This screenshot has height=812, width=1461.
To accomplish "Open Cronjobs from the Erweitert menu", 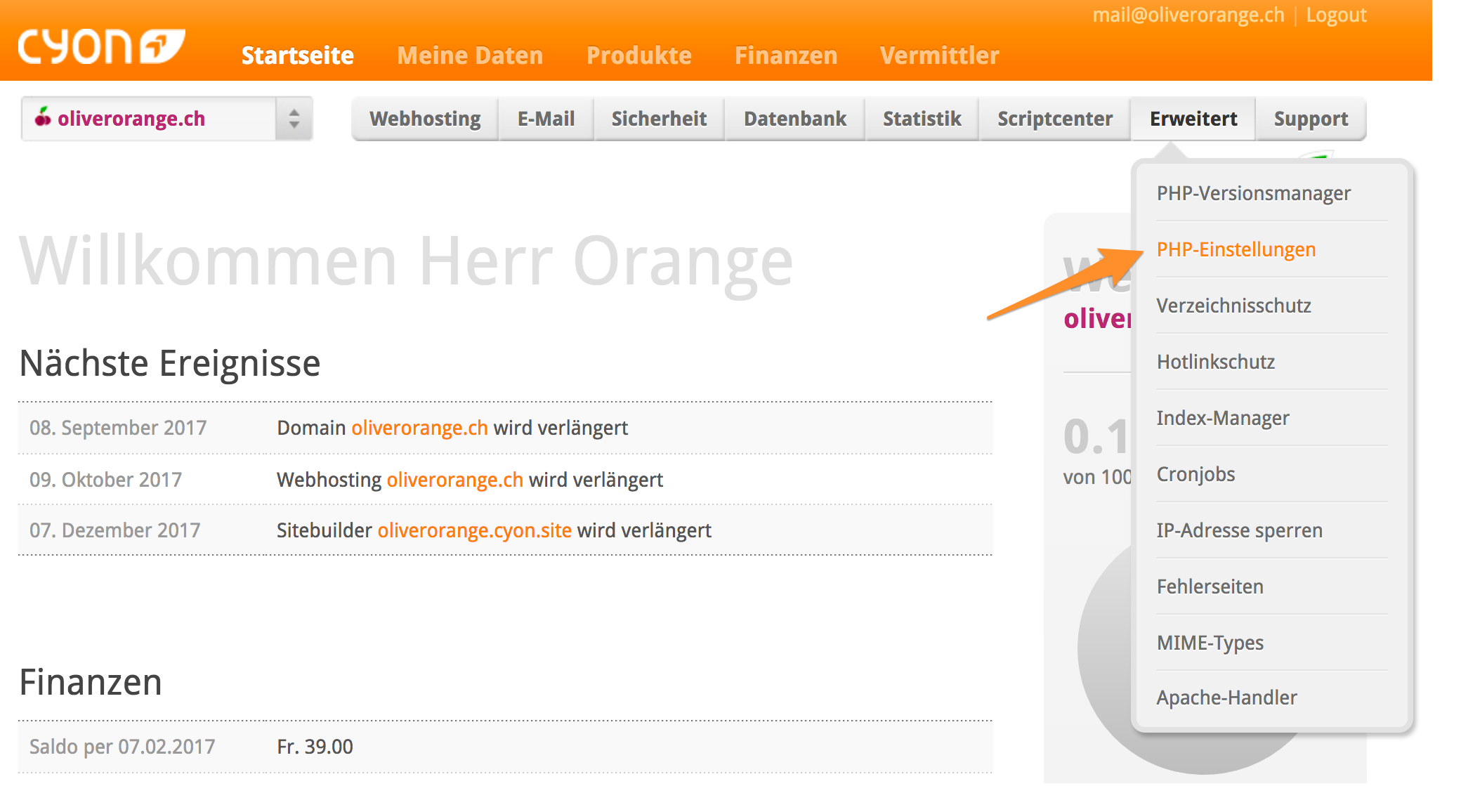I will coord(1196,474).
